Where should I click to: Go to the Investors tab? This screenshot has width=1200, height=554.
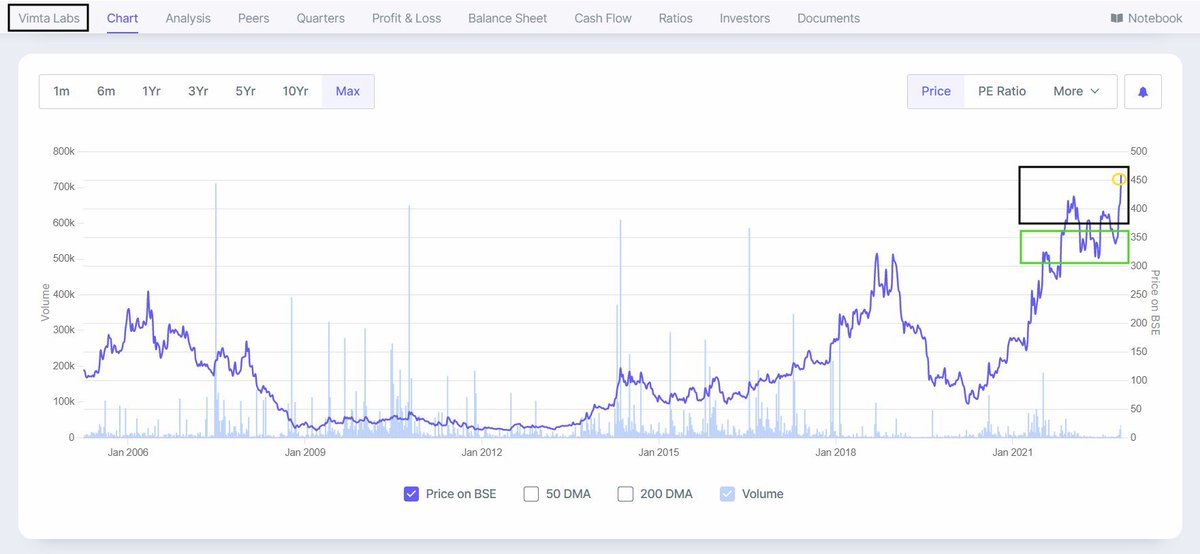click(745, 18)
